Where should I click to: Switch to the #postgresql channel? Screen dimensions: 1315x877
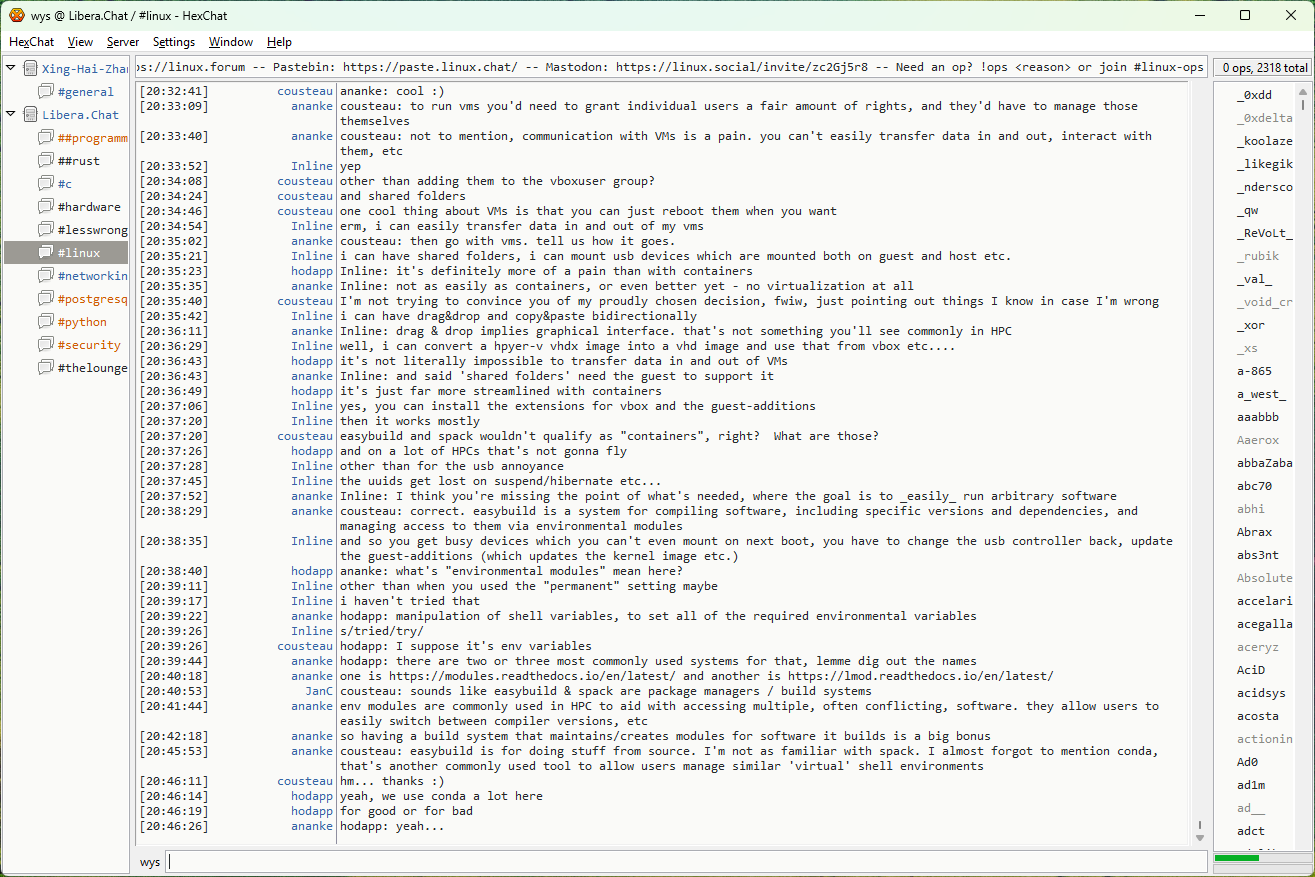coord(92,299)
